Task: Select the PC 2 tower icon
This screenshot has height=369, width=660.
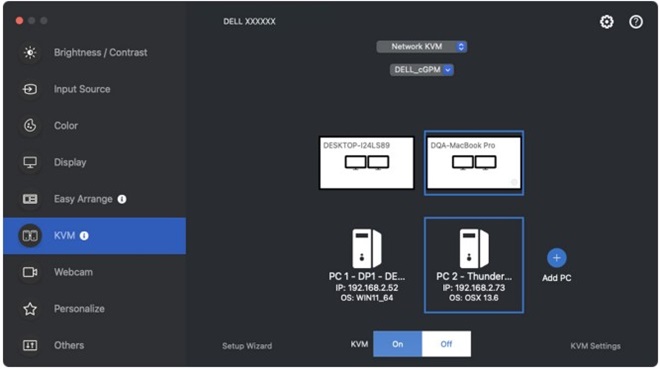Action: [474, 249]
